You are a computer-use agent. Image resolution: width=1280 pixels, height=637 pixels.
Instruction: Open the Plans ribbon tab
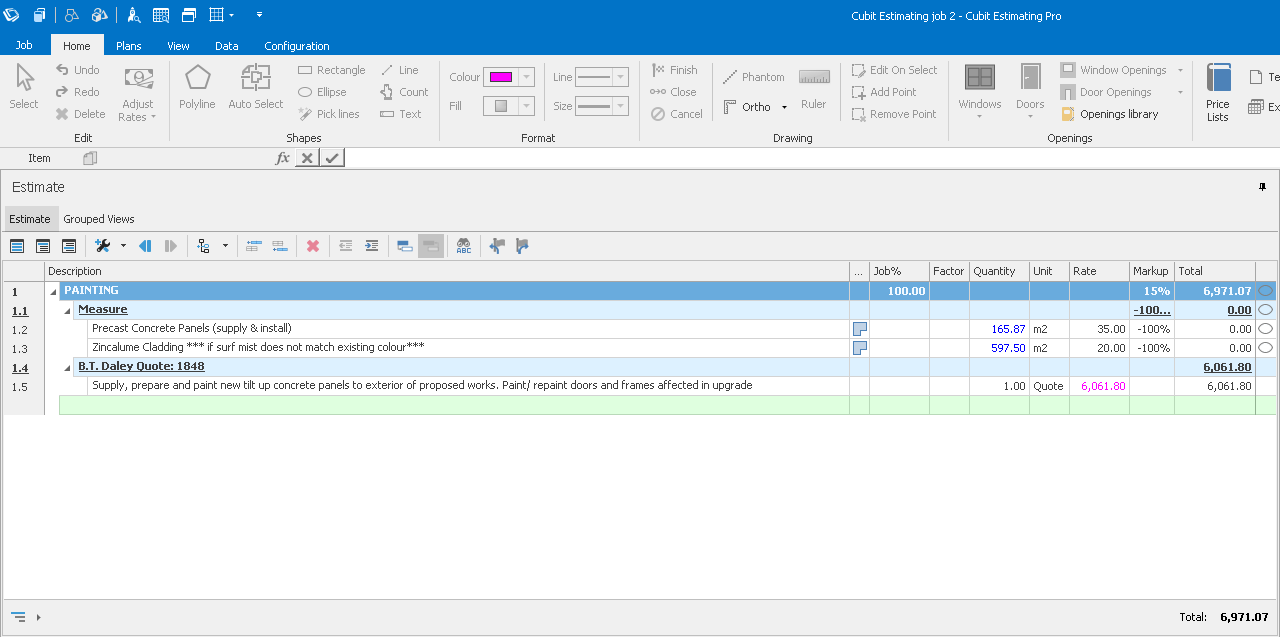click(x=128, y=46)
